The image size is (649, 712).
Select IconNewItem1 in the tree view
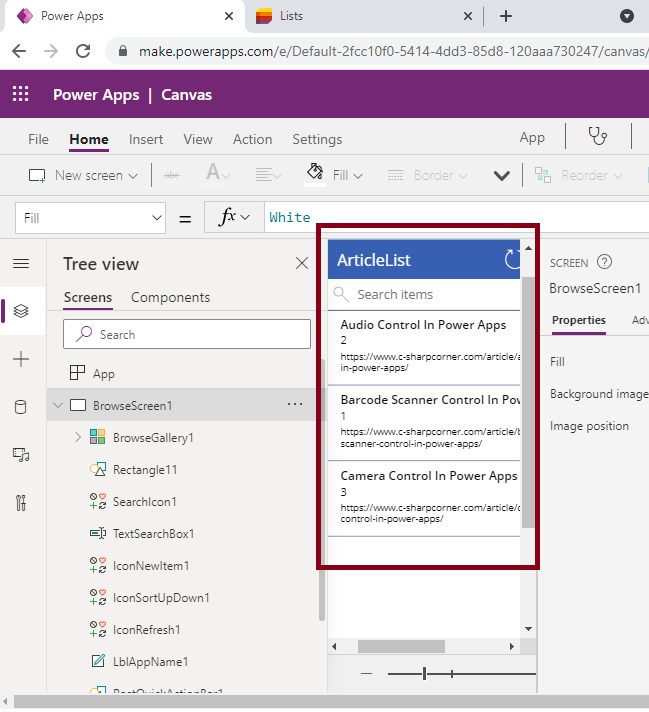(151, 566)
